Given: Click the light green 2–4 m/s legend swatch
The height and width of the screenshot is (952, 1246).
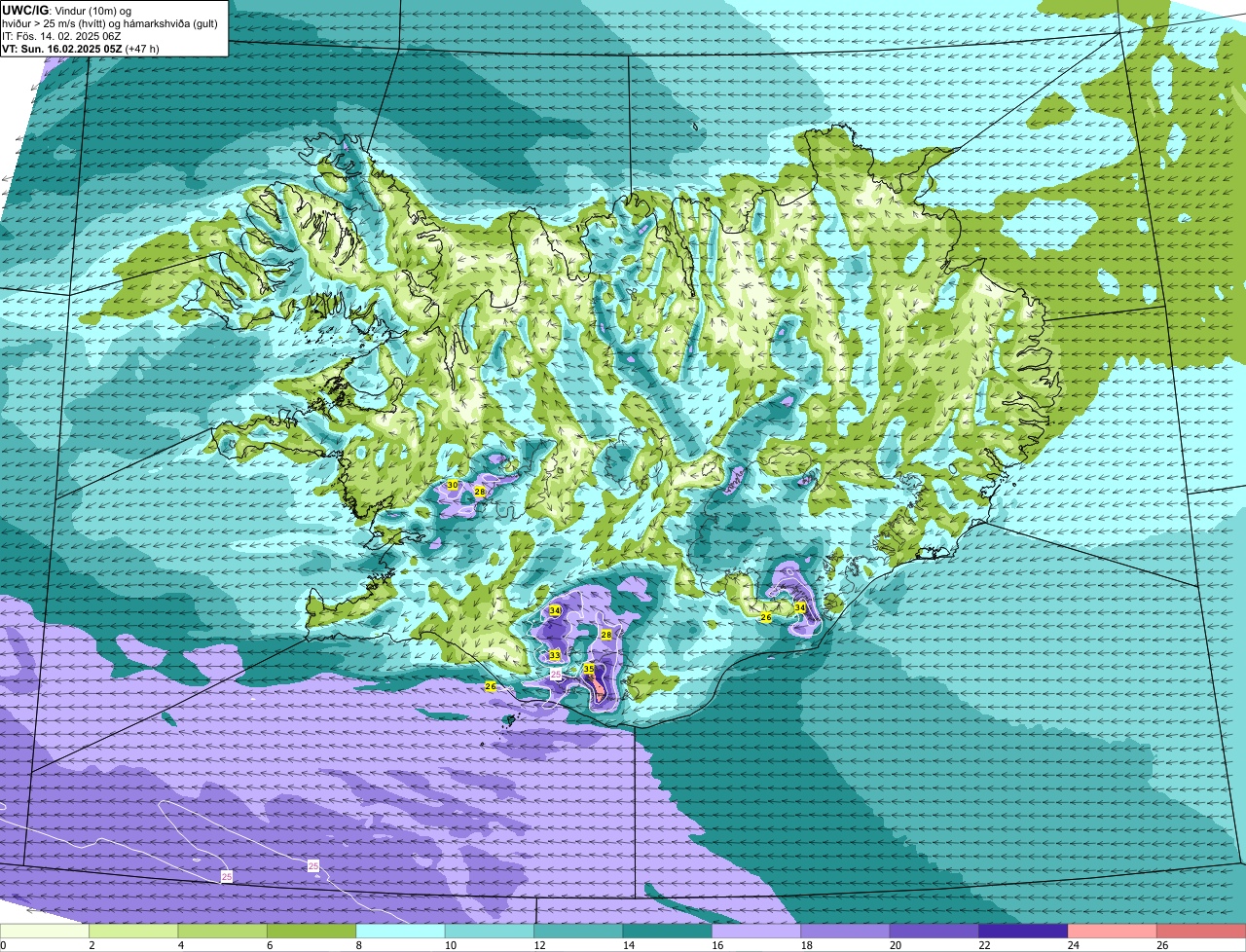Looking at the screenshot, I should click(133, 931).
